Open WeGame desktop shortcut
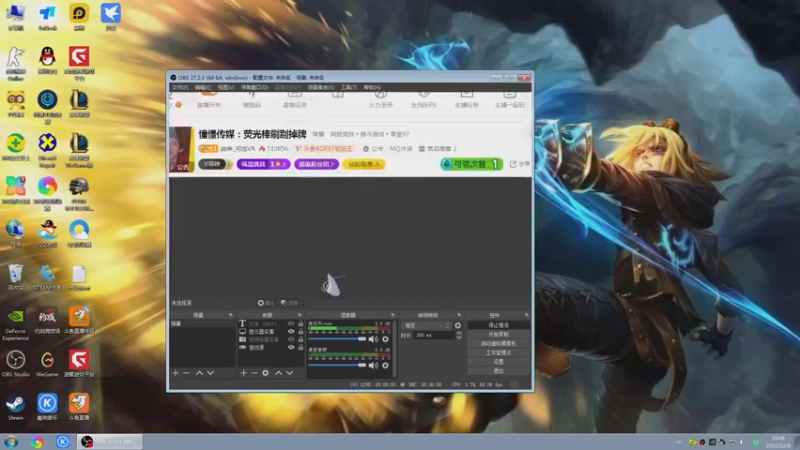The width and height of the screenshot is (800, 450). 47,364
